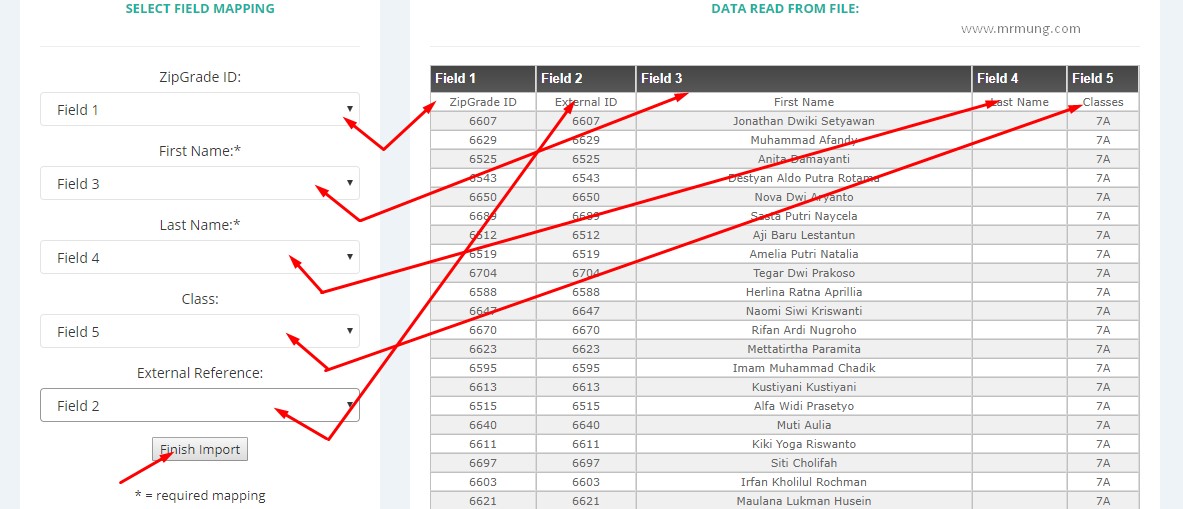Click the name 'Maulana Lukman Husein'
The width and height of the screenshot is (1183, 509).
pyautogui.click(x=804, y=501)
